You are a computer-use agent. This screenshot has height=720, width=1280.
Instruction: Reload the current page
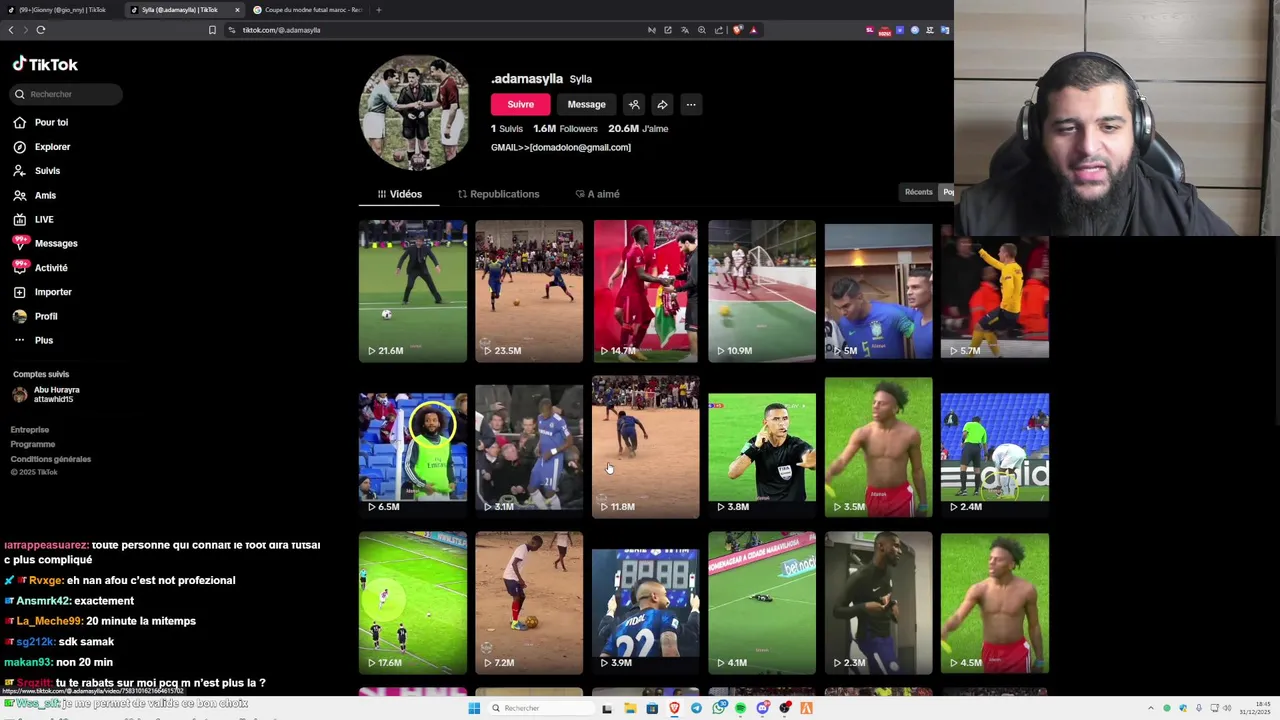pyautogui.click(x=41, y=30)
